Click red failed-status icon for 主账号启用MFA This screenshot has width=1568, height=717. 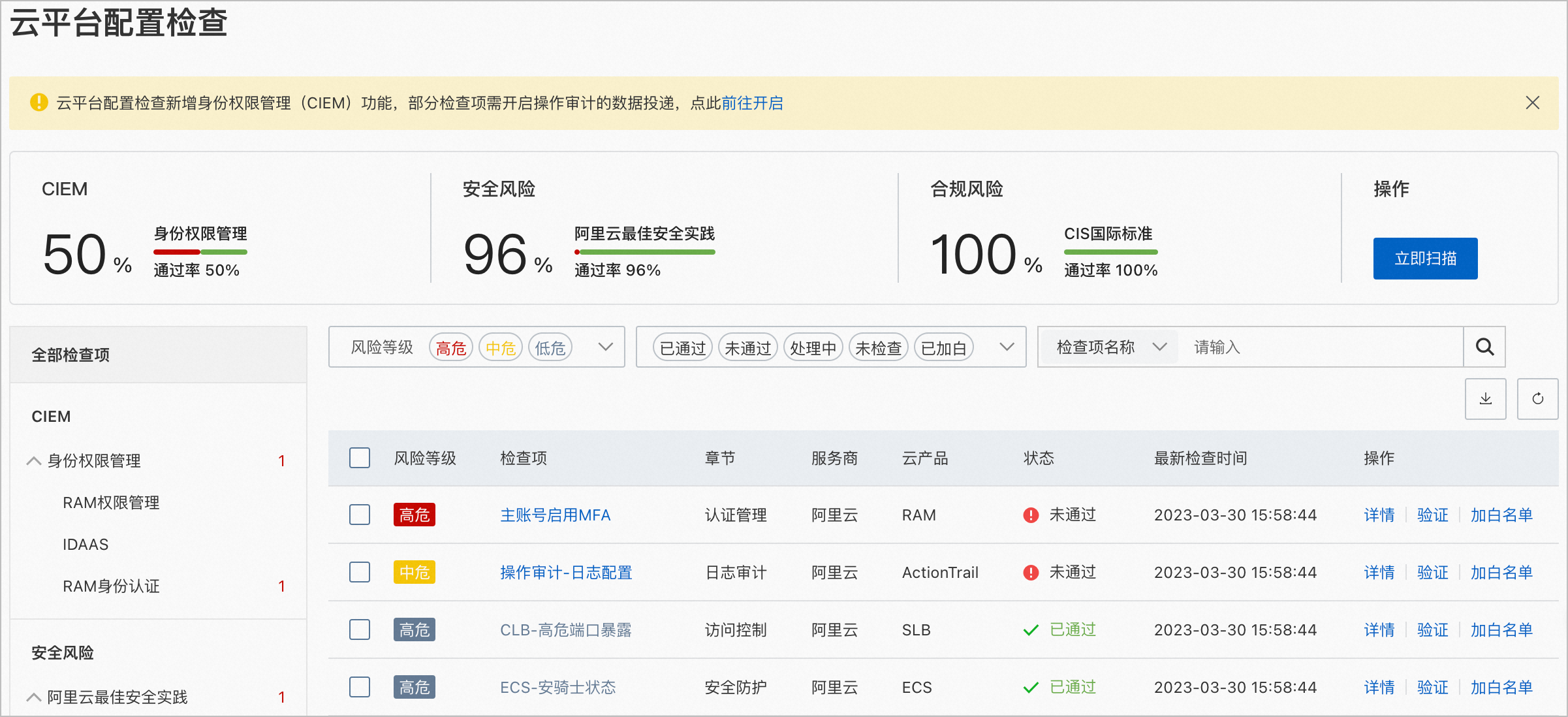tap(1031, 515)
